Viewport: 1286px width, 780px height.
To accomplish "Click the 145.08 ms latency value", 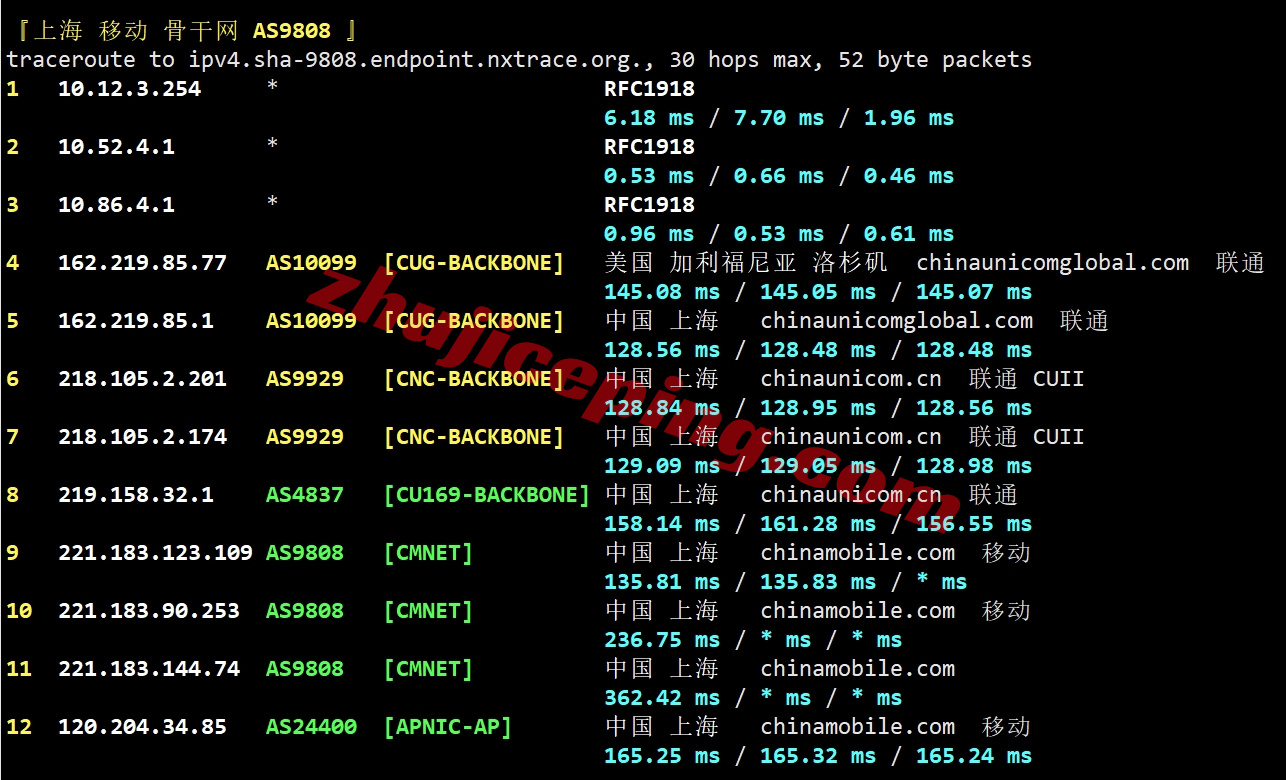I will (662, 292).
